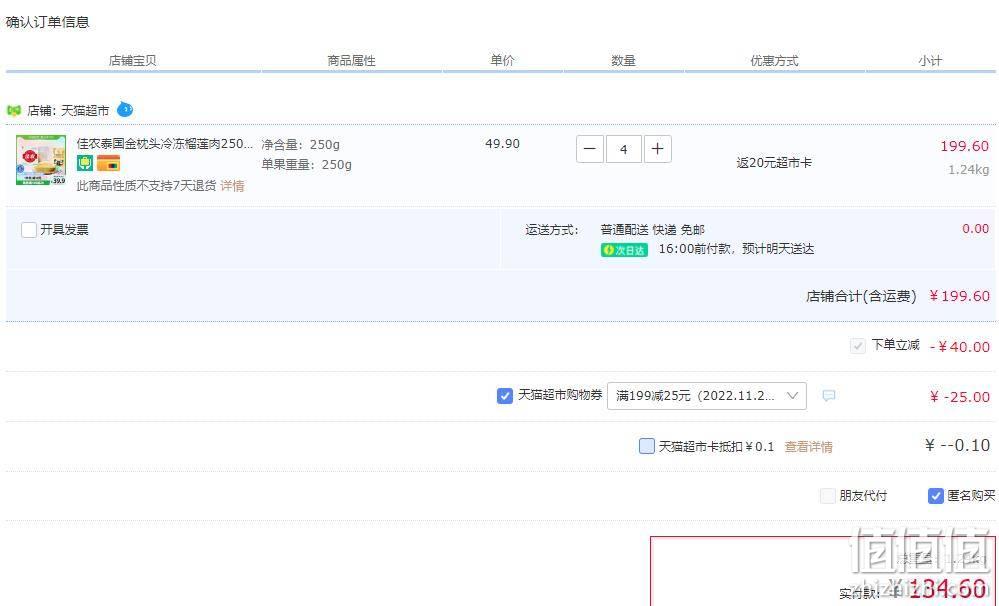Click the 店铺宝贝 column header
Image resolution: width=999 pixels, height=606 pixels.
[133, 61]
